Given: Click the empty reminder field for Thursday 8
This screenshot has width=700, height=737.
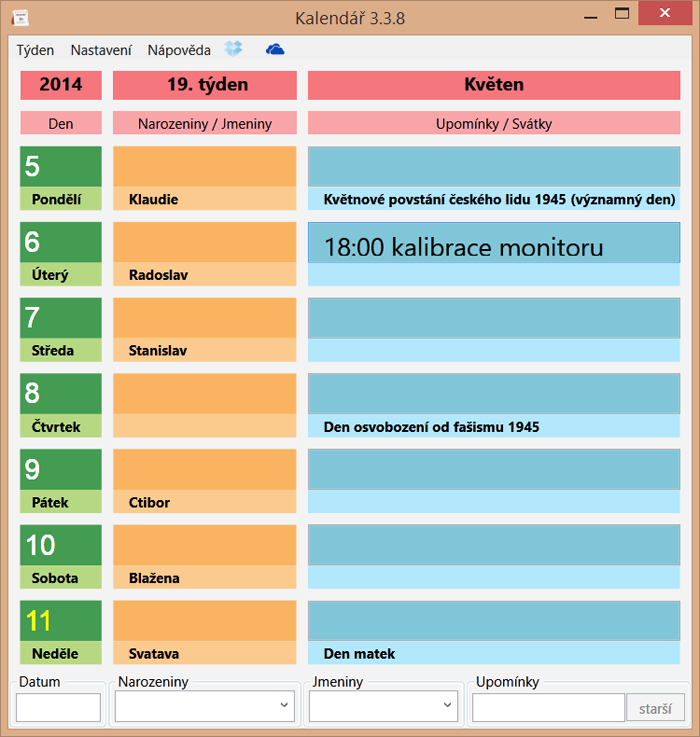Looking at the screenshot, I should (x=494, y=394).
